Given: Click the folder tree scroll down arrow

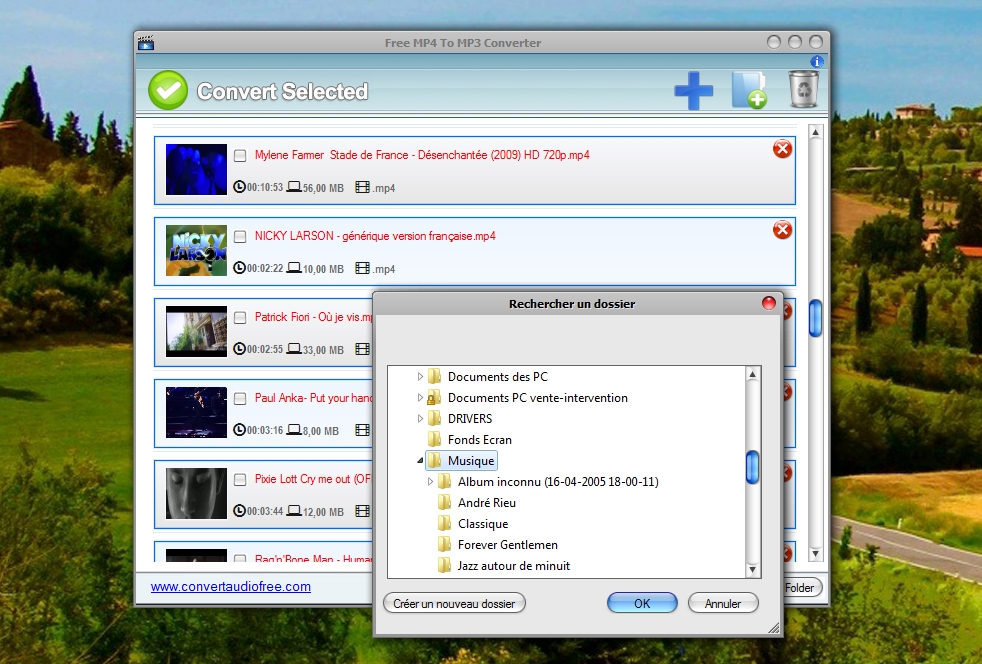Looking at the screenshot, I should click(x=752, y=569).
